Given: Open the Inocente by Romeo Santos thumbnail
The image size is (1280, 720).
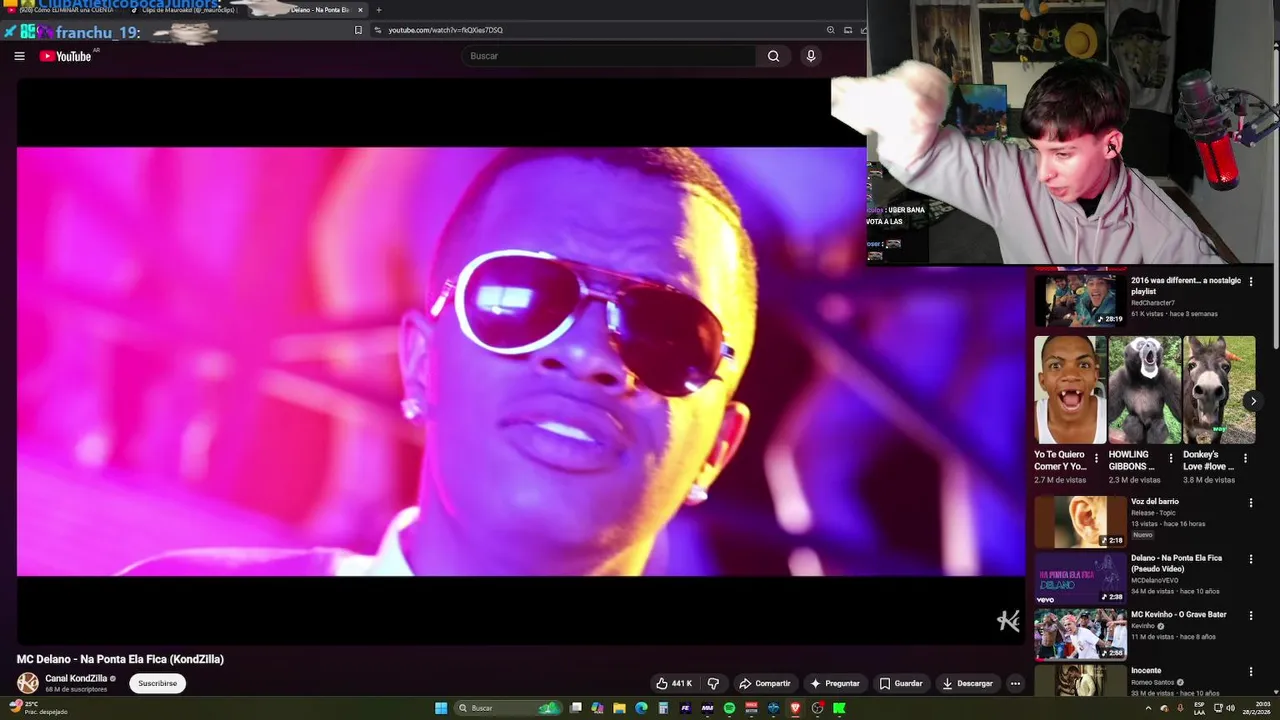Looking at the screenshot, I should (1080, 681).
